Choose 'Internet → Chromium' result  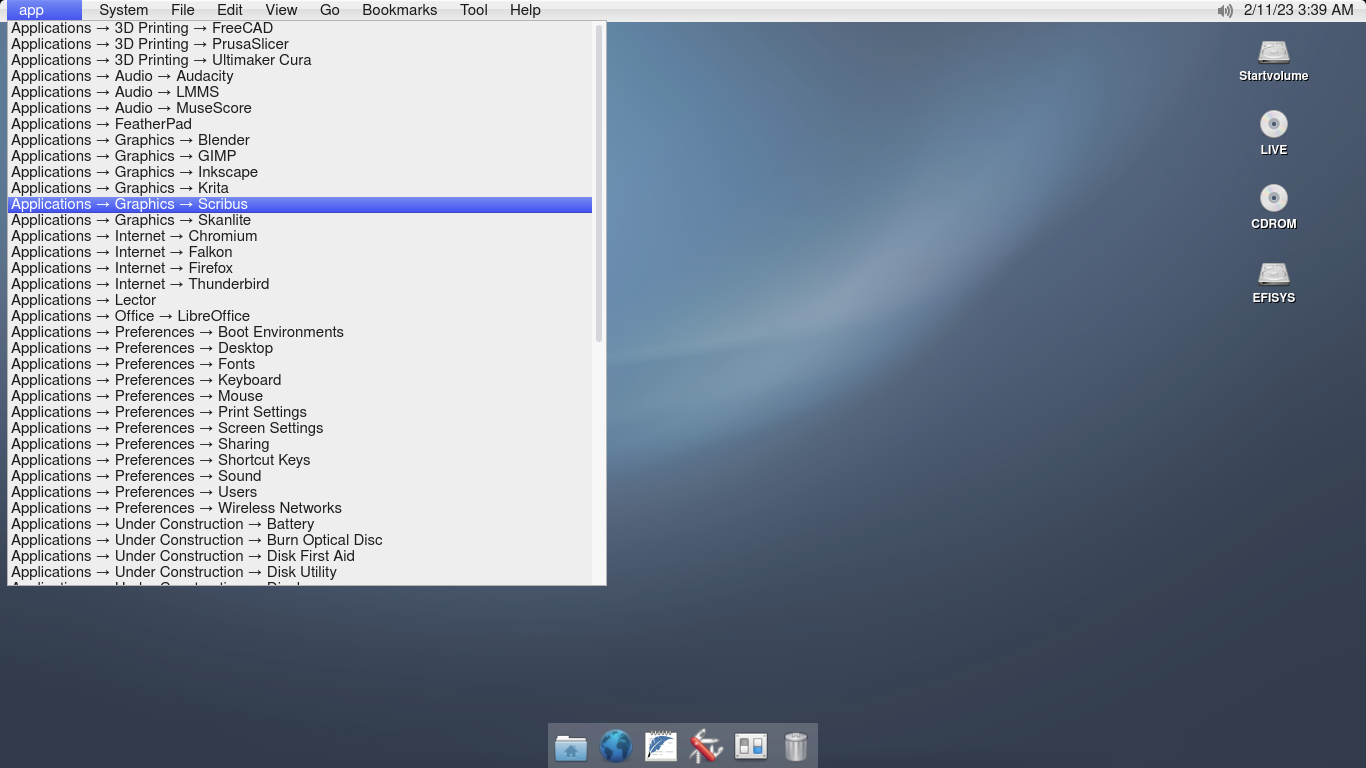tap(300, 236)
